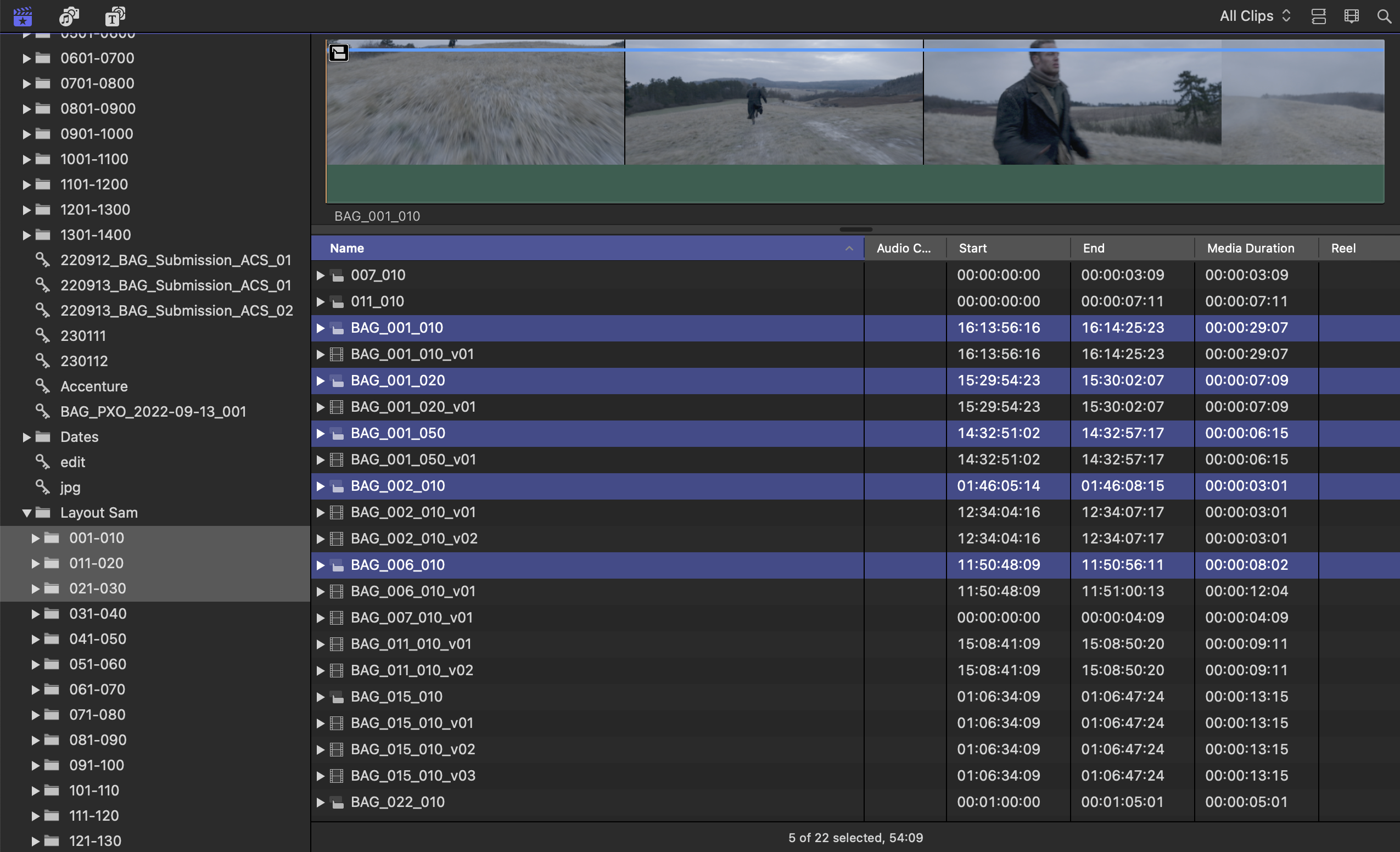Open the Titles and Generators sidebar icon
The height and width of the screenshot is (852, 1400).
115,16
